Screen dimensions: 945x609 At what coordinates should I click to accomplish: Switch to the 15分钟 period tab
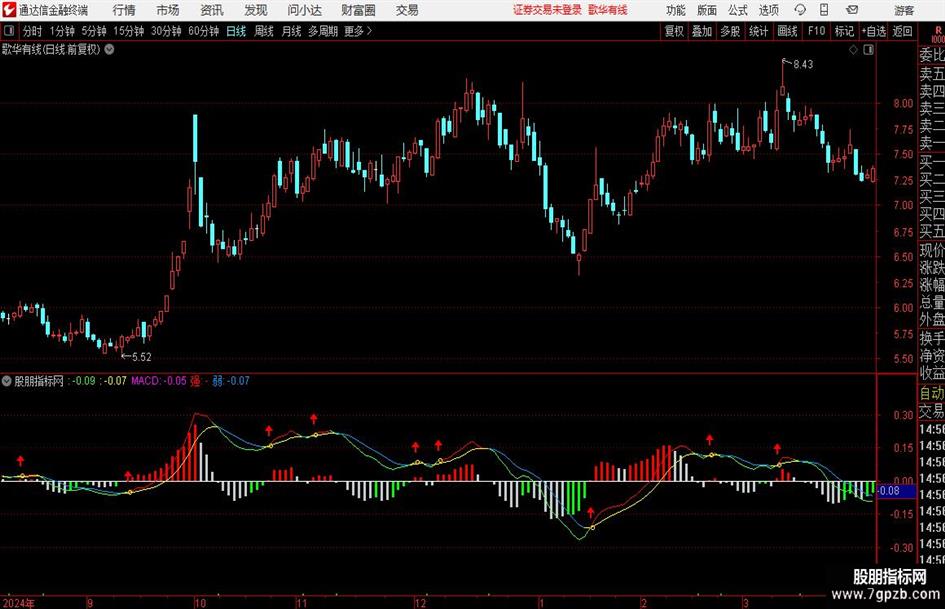tap(128, 31)
